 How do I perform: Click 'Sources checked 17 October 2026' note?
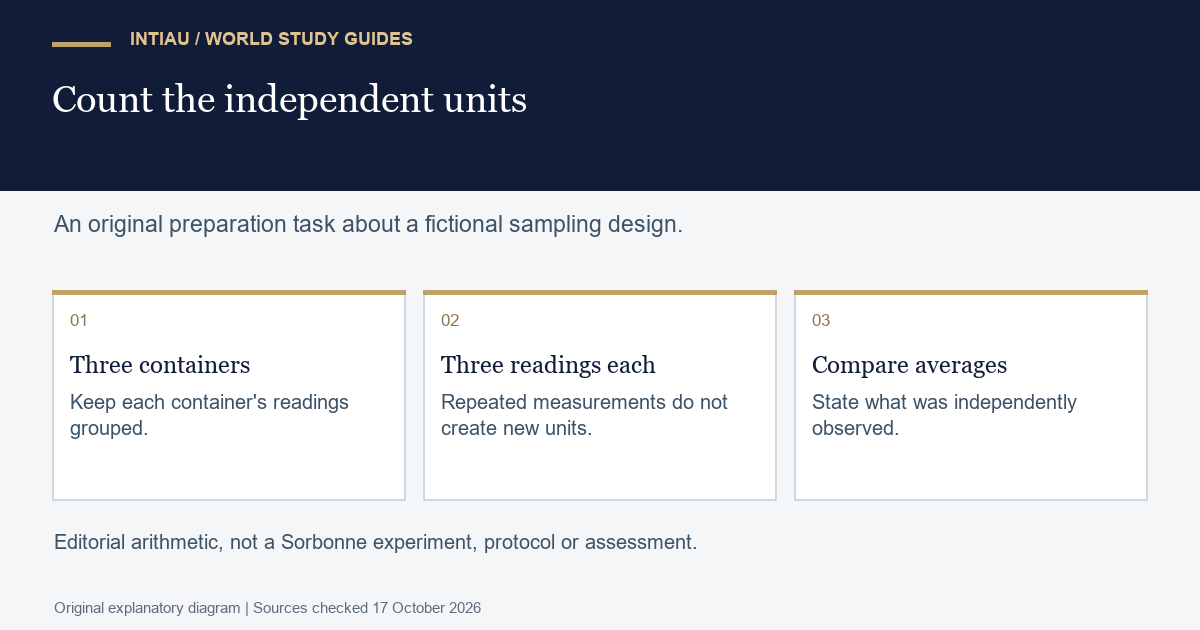tap(367, 608)
